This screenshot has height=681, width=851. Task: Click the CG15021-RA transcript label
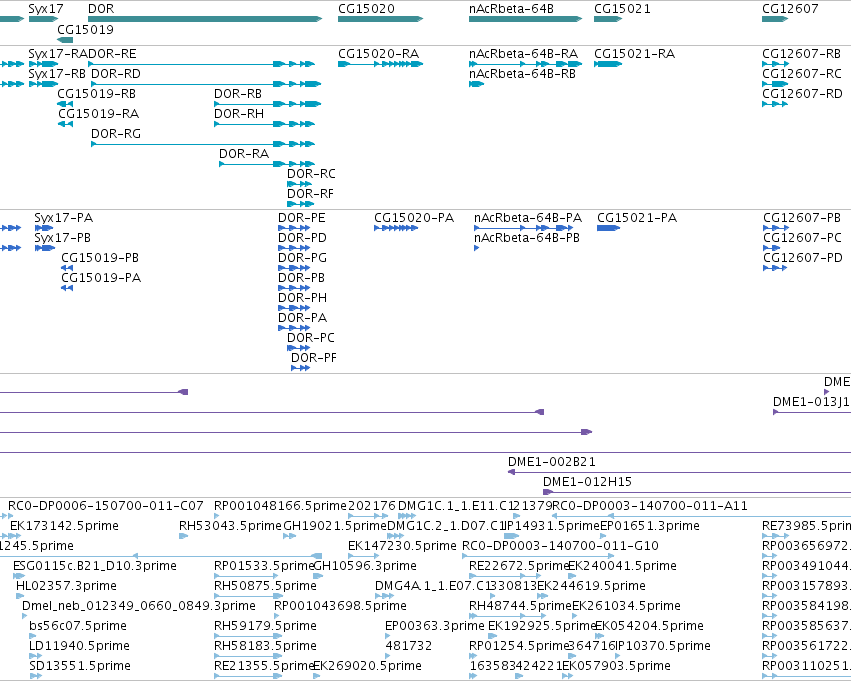click(x=634, y=54)
